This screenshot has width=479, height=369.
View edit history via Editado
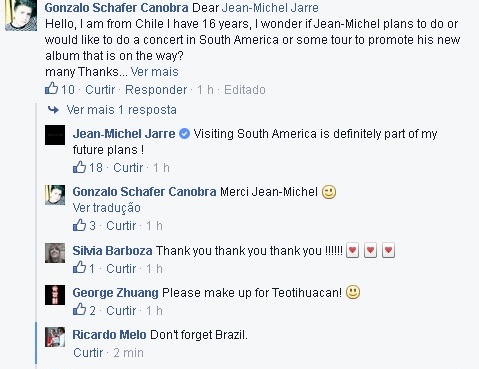pyautogui.click(x=245, y=90)
